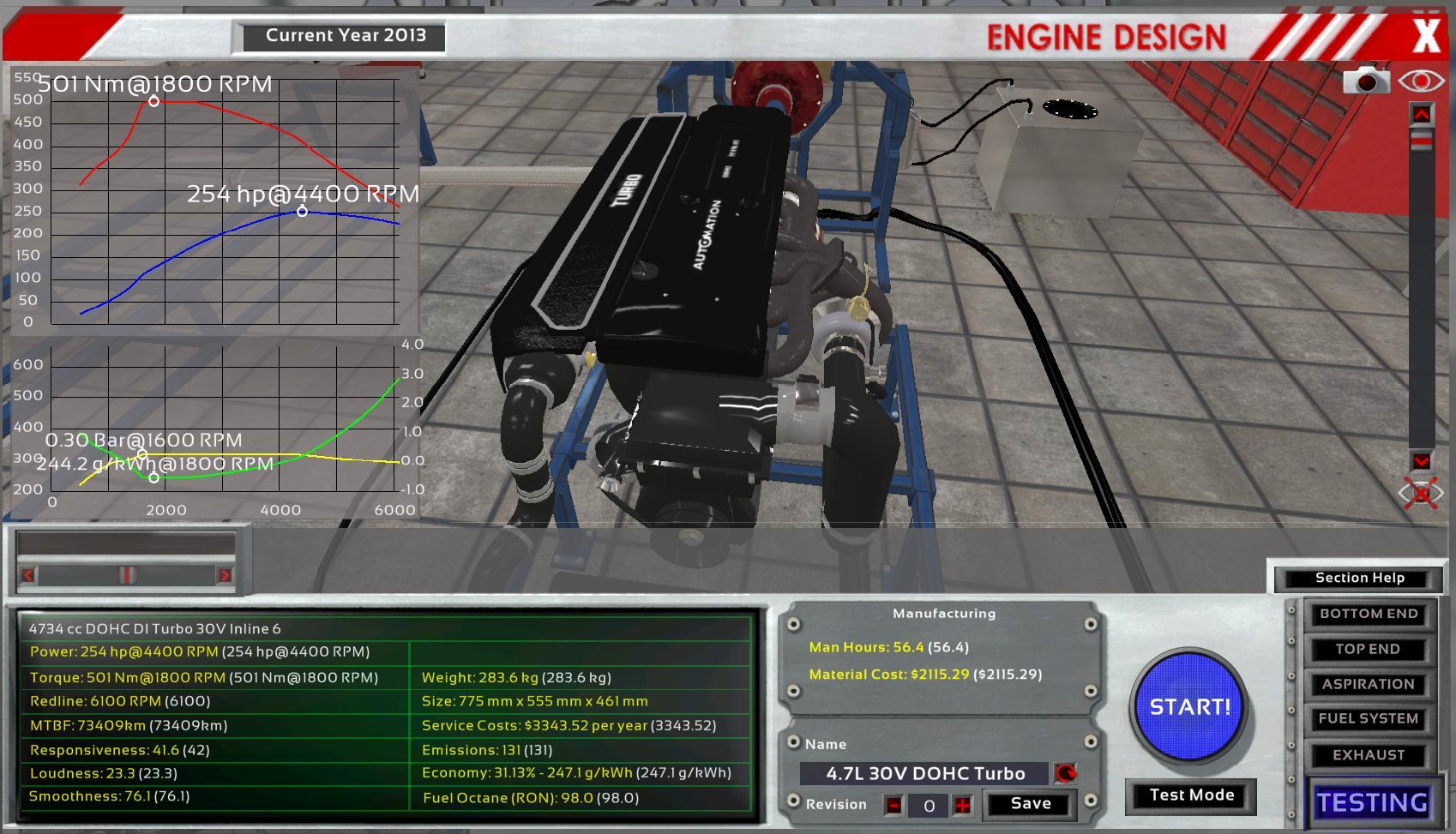
Task: Click the Smoothness: 76.1 stat
Action: (109, 796)
